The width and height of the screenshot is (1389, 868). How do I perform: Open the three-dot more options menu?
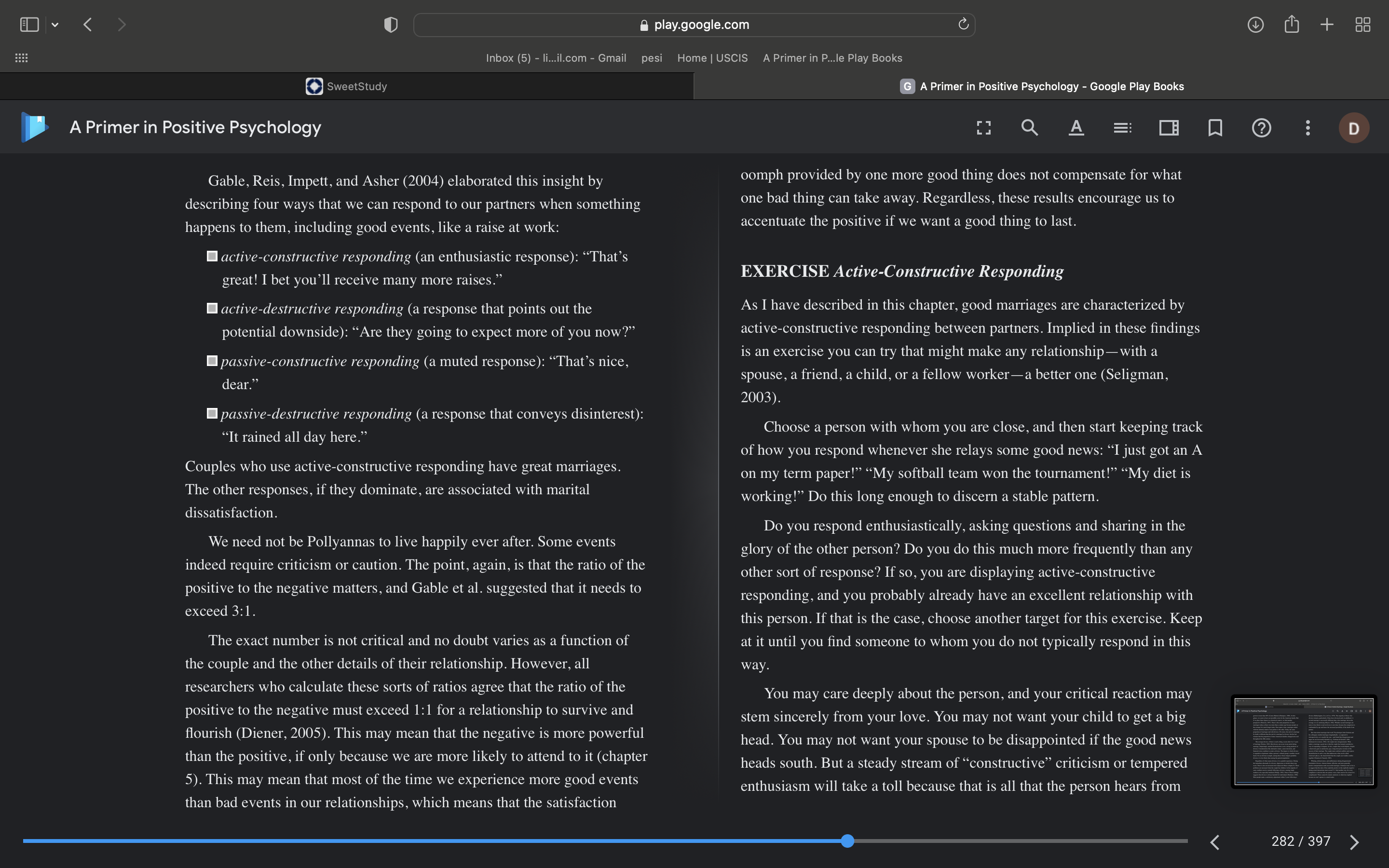[1308, 127]
